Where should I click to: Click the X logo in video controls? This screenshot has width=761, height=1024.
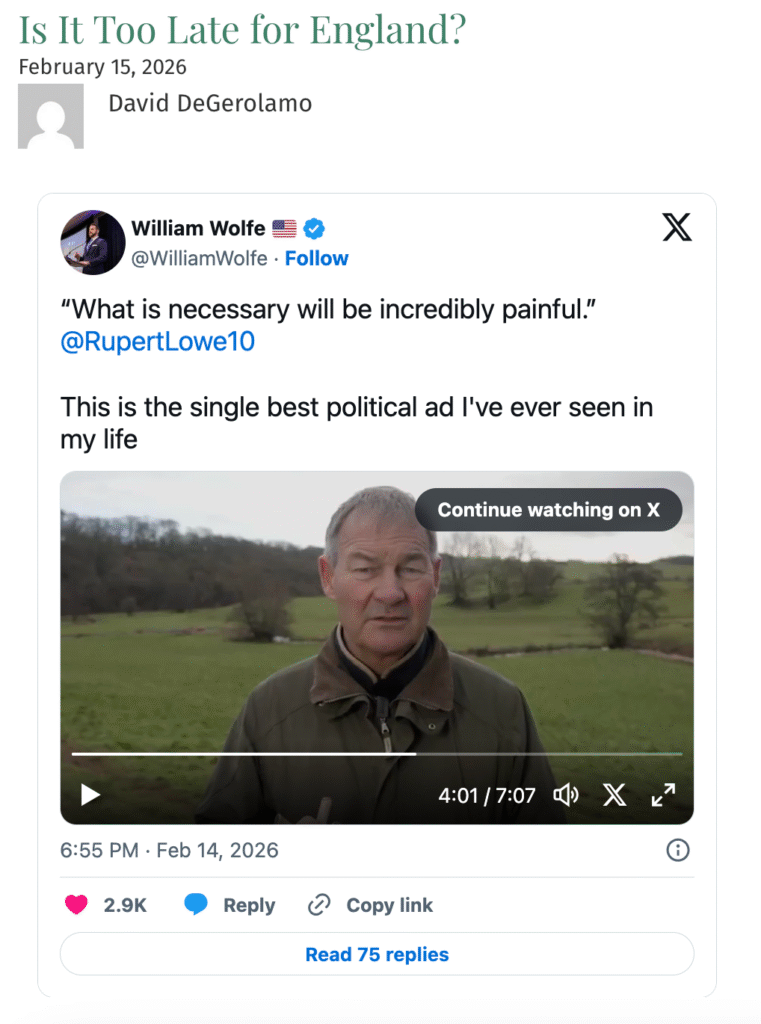(614, 795)
